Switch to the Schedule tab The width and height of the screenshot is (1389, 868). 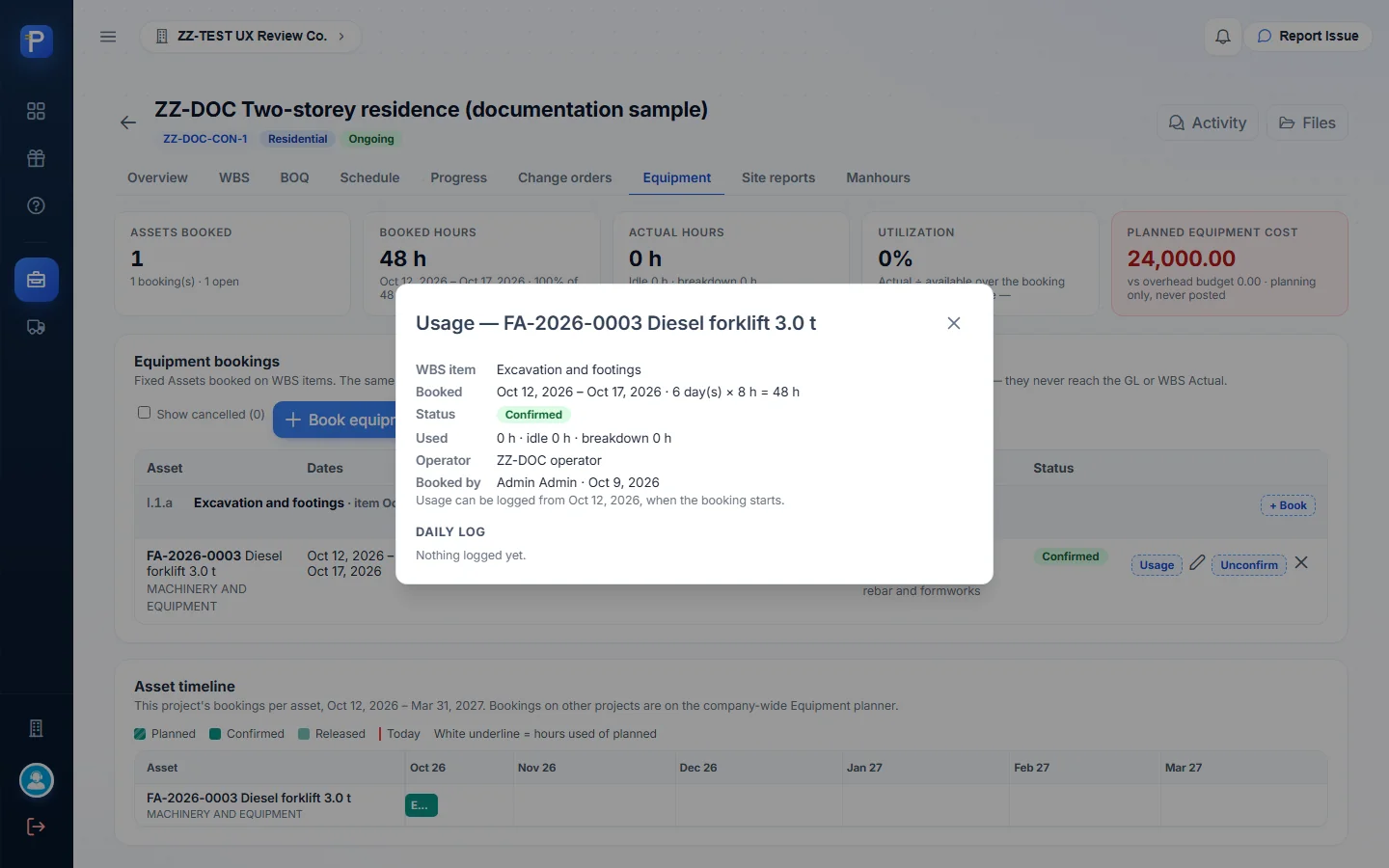(369, 177)
